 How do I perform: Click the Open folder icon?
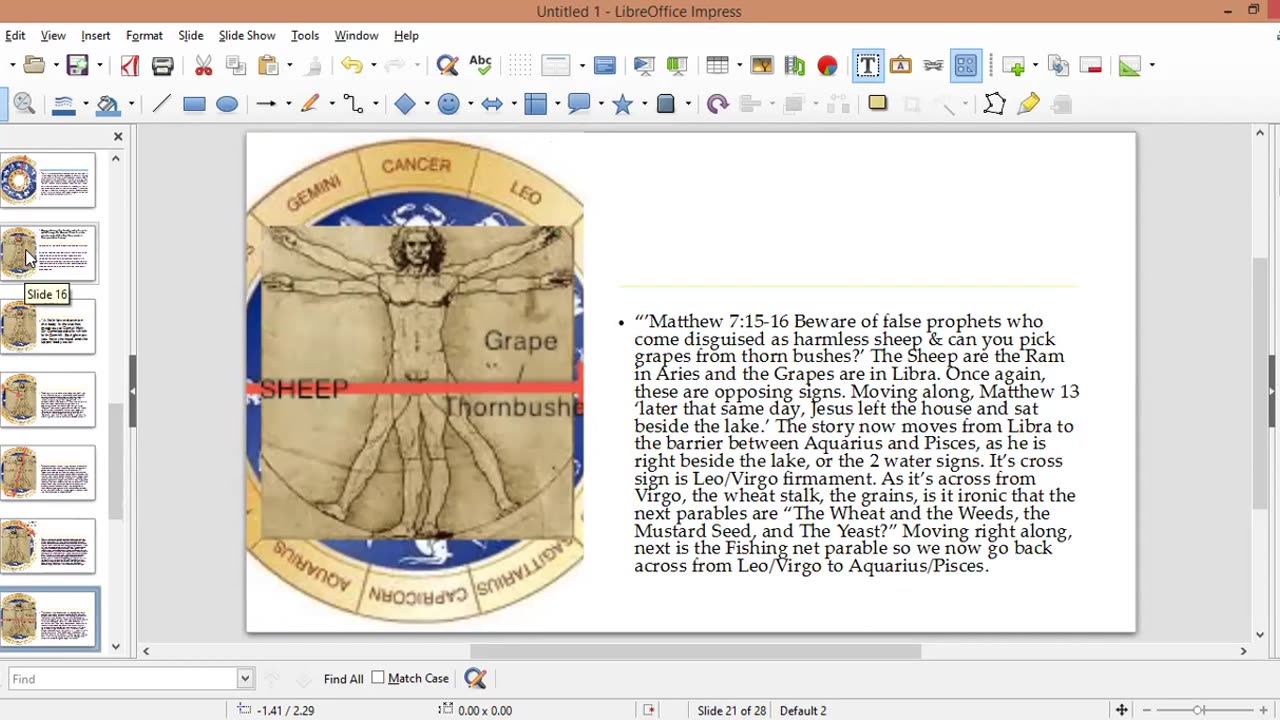pyautogui.click(x=34, y=66)
